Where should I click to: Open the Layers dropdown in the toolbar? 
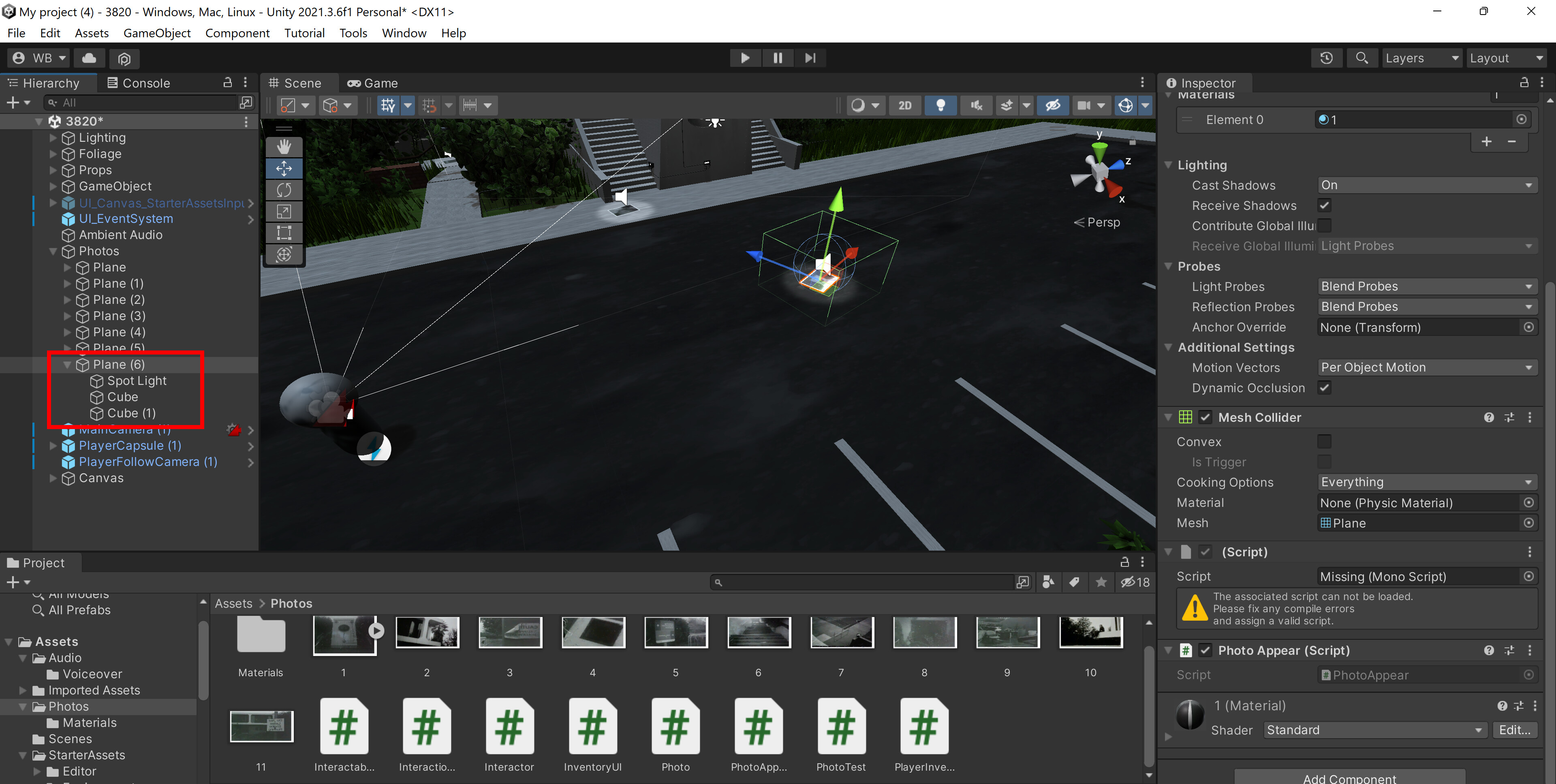coord(1422,58)
